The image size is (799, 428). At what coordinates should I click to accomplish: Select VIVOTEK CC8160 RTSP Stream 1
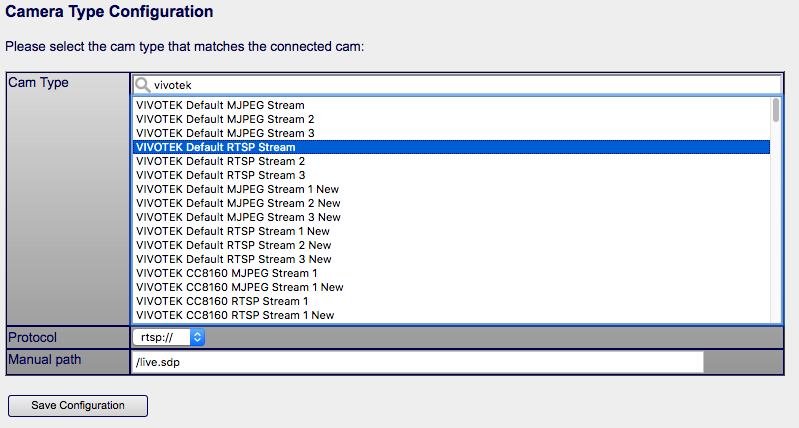pyautogui.click(x=451, y=301)
